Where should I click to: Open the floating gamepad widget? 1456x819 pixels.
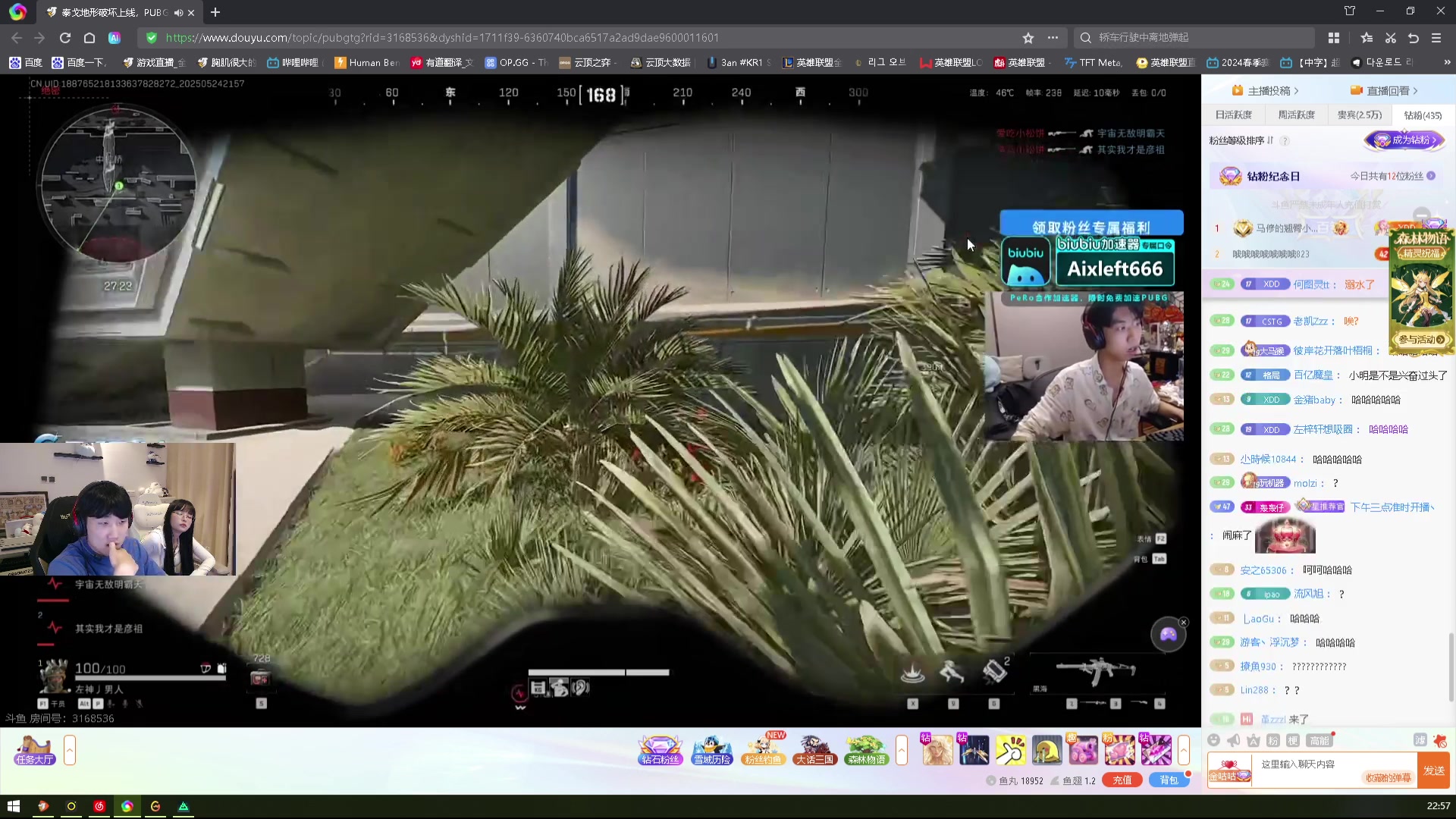[x=1169, y=635]
